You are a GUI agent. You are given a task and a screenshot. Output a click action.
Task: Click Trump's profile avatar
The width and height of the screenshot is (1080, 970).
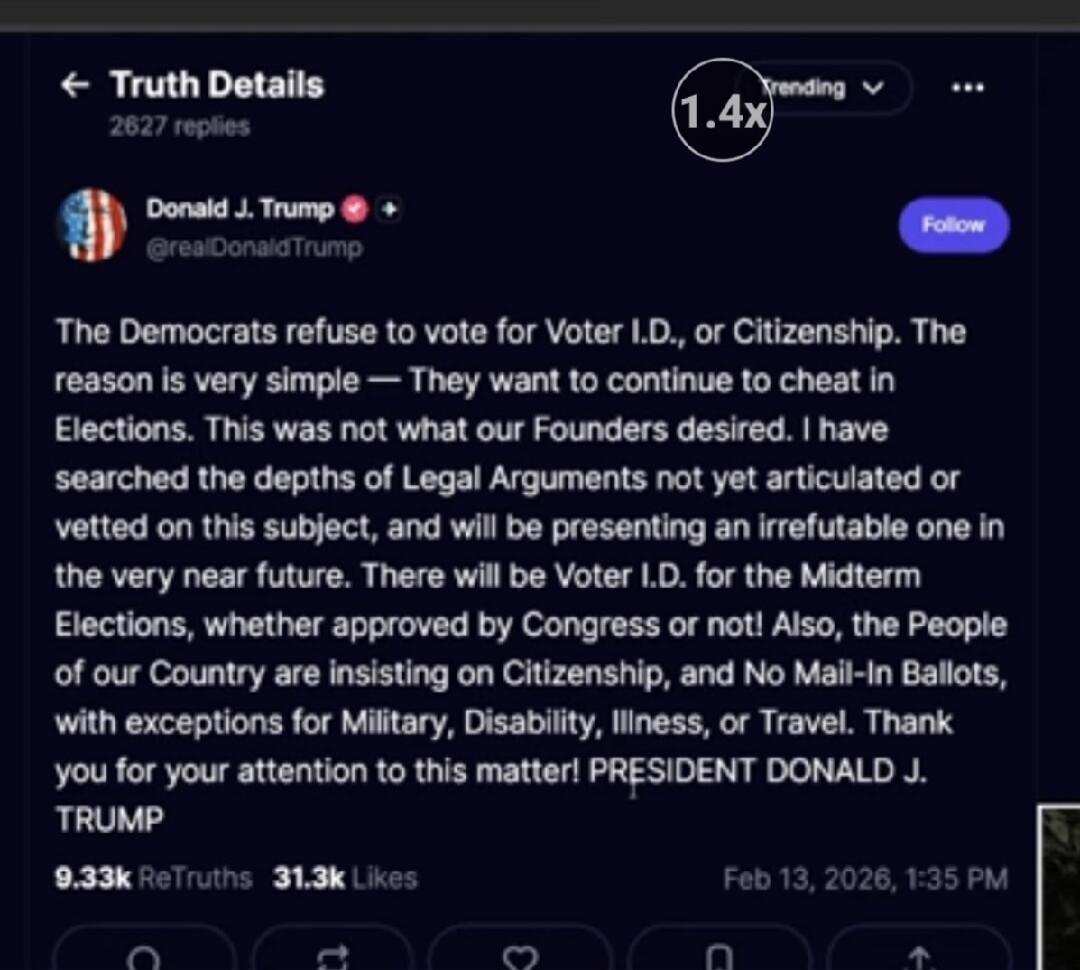pyautogui.click(x=93, y=225)
